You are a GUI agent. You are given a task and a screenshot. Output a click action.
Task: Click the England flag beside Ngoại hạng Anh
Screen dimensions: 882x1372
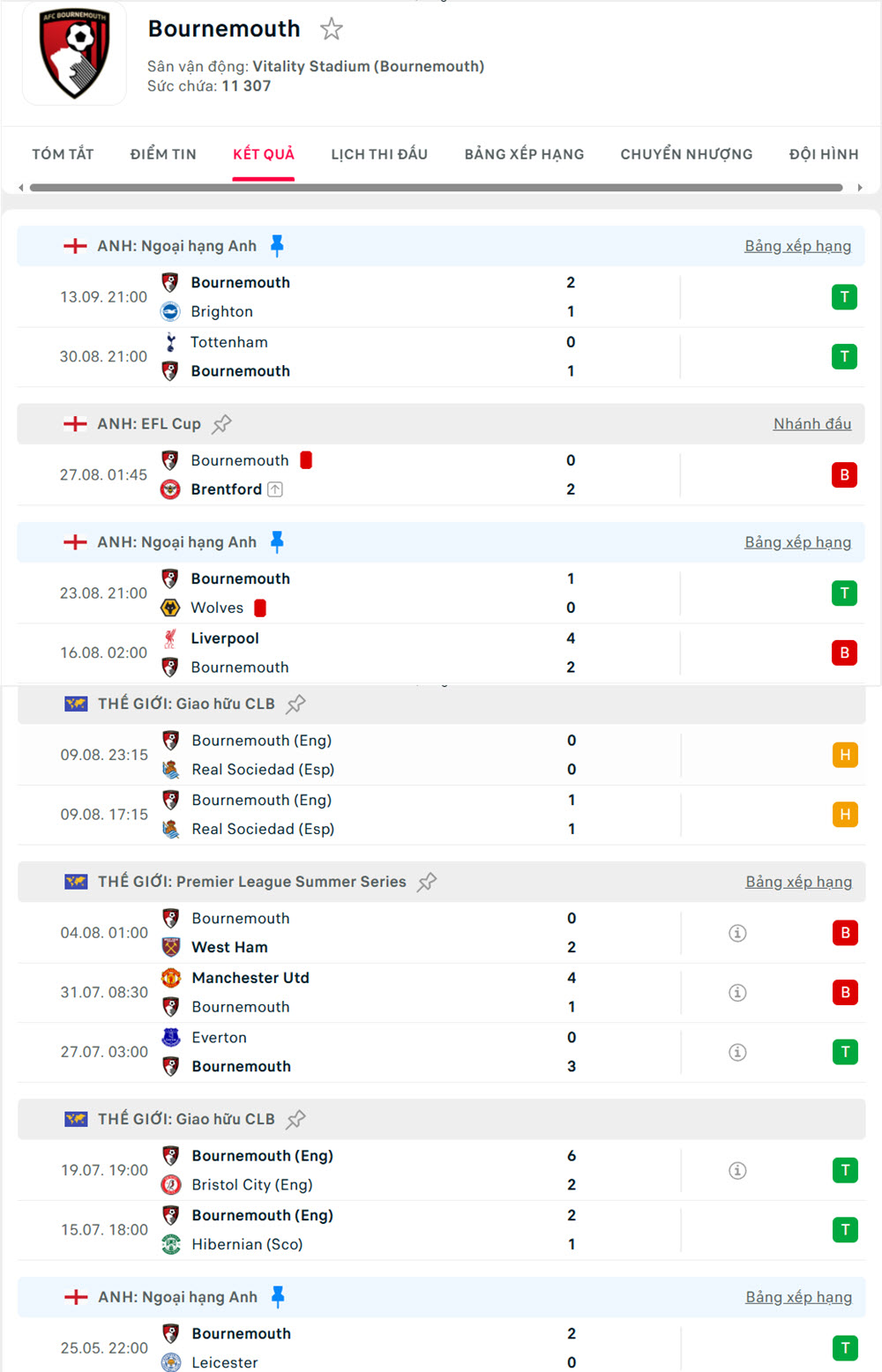[75, 246]
